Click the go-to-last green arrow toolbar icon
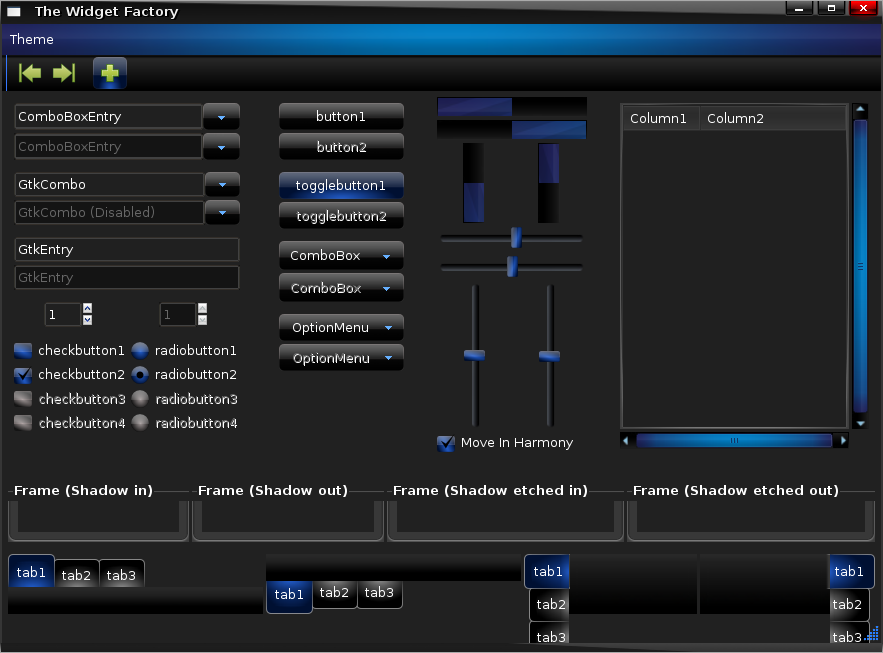The width and height of the screenshot is (883, 653). [x=64, y=73]
